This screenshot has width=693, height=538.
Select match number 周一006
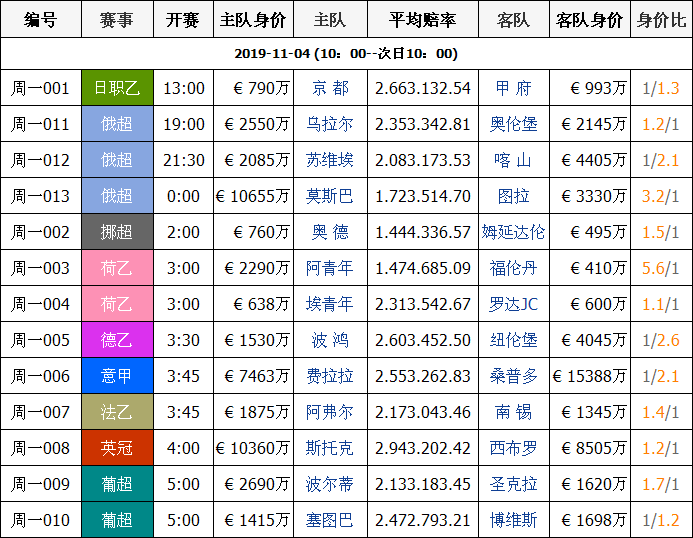pos(41,376)
